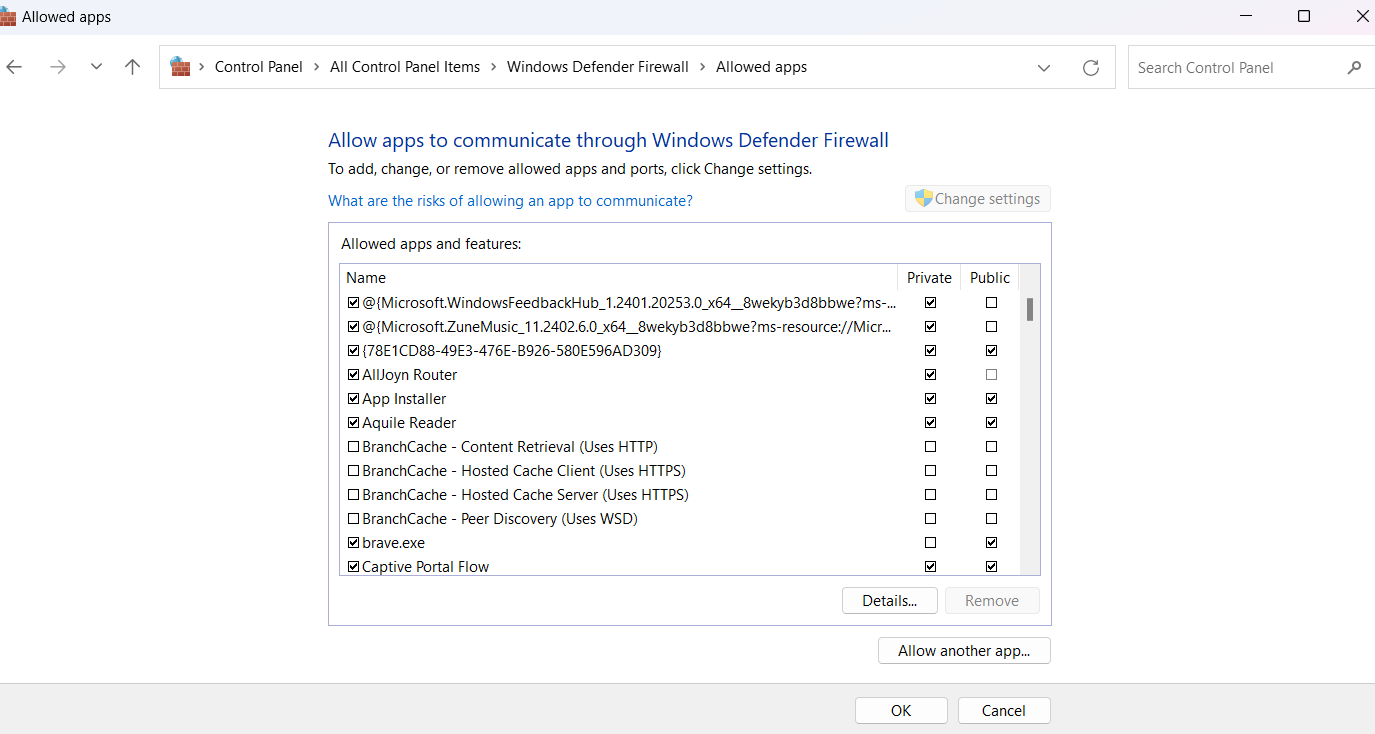Expand chevron after All Control Panel Items
This screenshot has height=734, width=1375.
pyautogui.click(x=493, y=67)
